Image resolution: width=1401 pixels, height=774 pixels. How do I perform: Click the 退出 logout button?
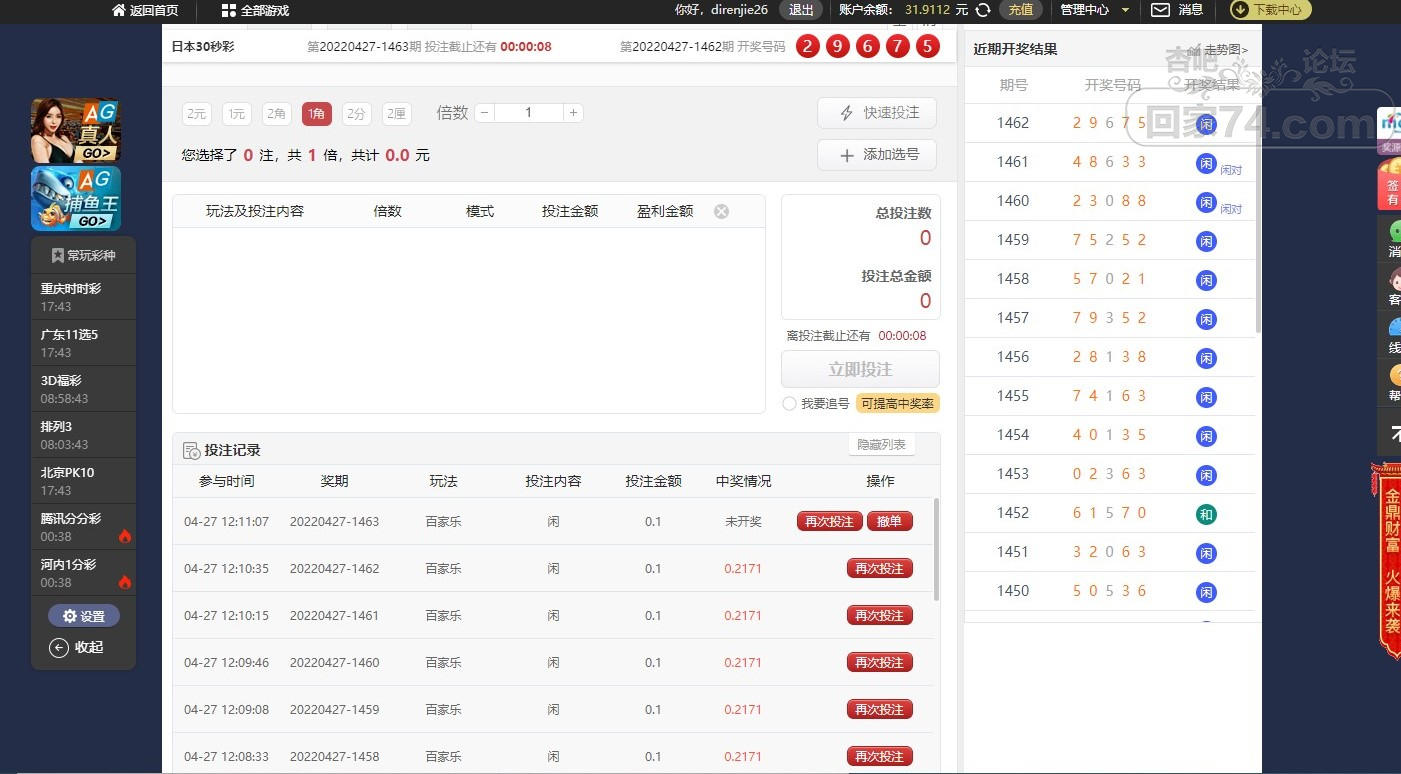(x=801, y=10)
